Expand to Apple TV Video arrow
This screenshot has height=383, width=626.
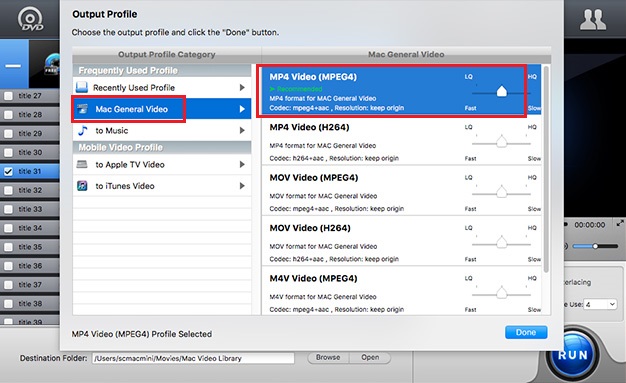242,164
